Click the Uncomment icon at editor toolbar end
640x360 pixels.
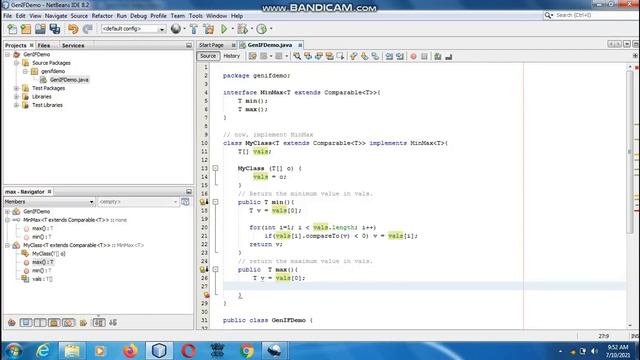(449, 56)
